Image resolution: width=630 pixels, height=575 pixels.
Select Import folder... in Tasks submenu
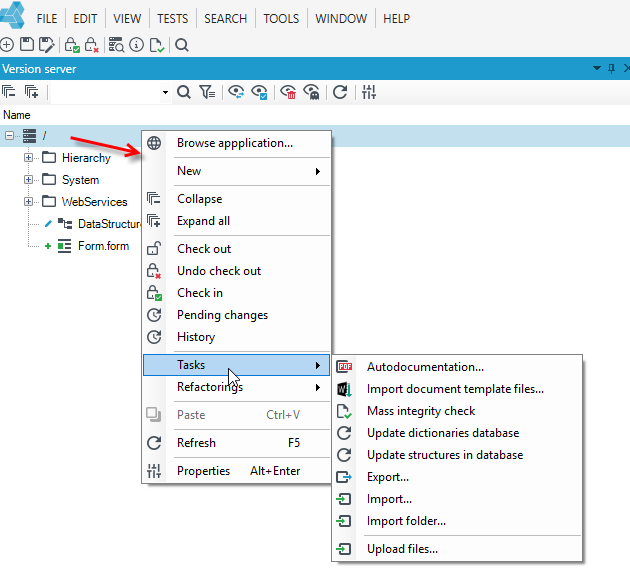457,521
